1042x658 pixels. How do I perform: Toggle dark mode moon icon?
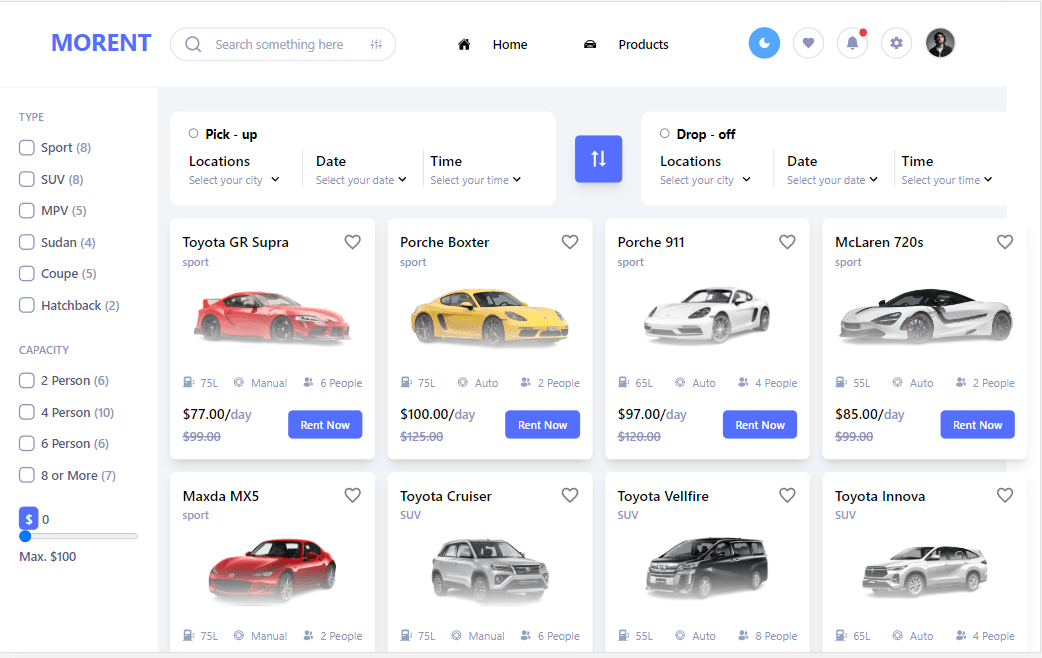764,43
